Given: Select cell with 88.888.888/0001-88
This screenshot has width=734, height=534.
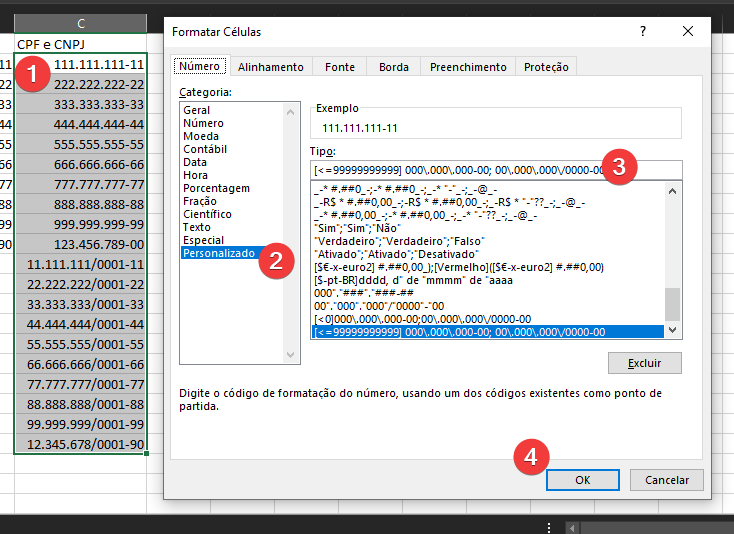Looking at the screenshot, I should [x=81, y=404].
